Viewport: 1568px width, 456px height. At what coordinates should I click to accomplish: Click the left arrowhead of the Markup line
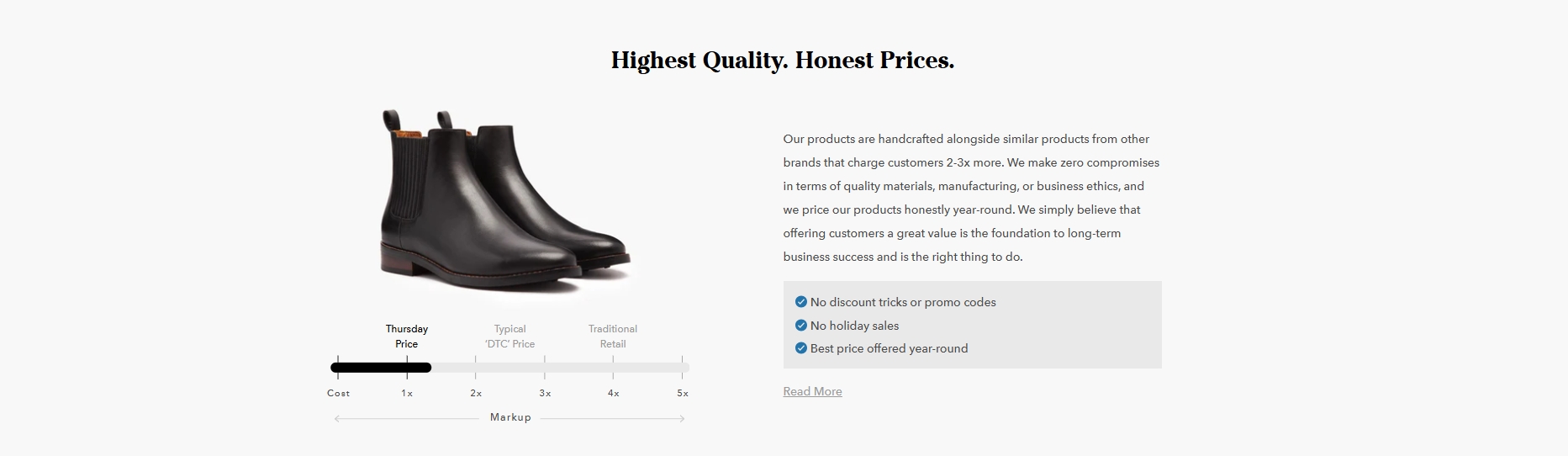point(337,418)
